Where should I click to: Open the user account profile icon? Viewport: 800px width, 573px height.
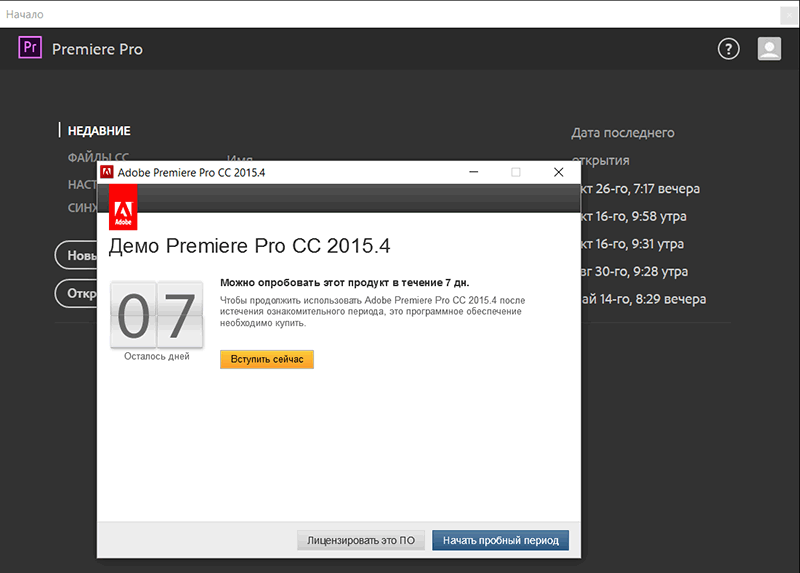[769, 49]
